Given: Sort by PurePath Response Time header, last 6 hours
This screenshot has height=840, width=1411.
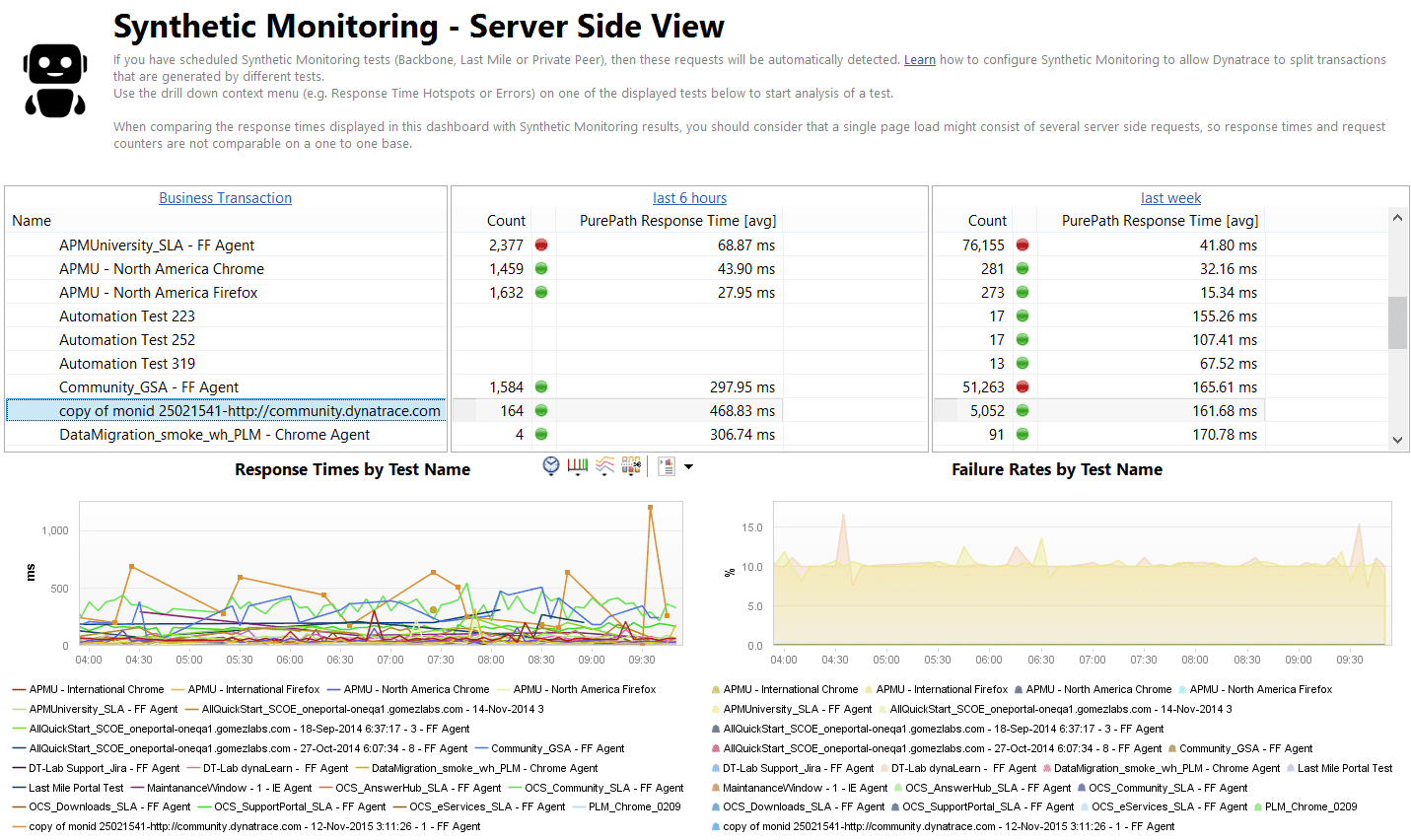Looking at the screenshot, I should click(677, 221).
